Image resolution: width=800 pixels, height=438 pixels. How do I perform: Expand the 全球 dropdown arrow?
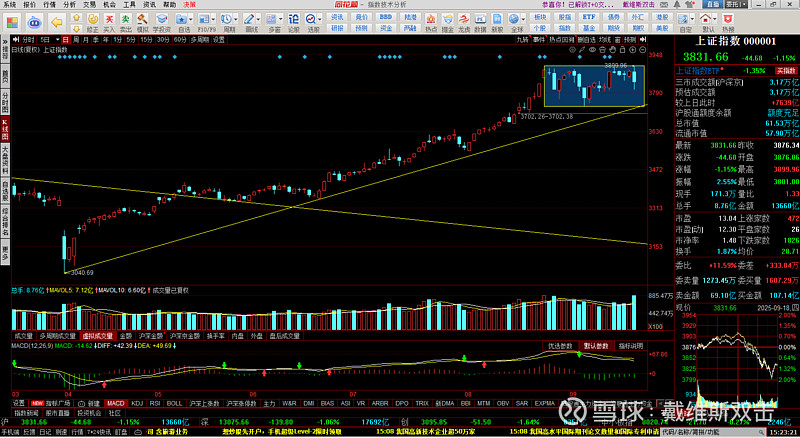click(523, 19)
